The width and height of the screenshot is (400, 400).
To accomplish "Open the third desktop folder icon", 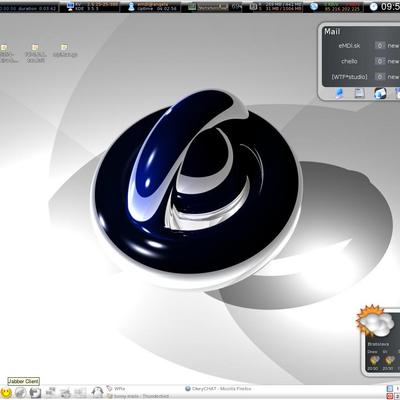I will (64, 47).
